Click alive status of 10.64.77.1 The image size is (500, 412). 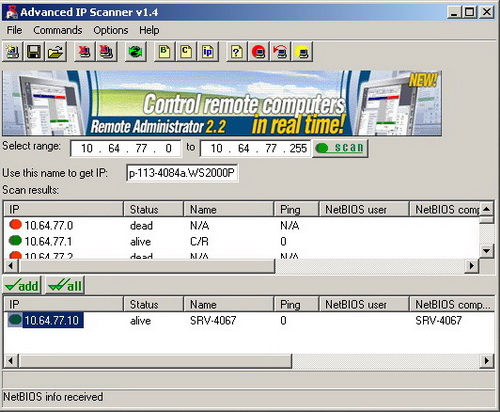[140, 241]
